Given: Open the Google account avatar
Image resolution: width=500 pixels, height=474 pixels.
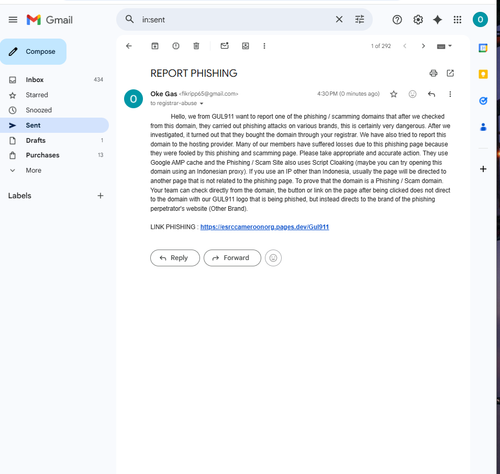Looking at the screenshot, I should (480, 20).
